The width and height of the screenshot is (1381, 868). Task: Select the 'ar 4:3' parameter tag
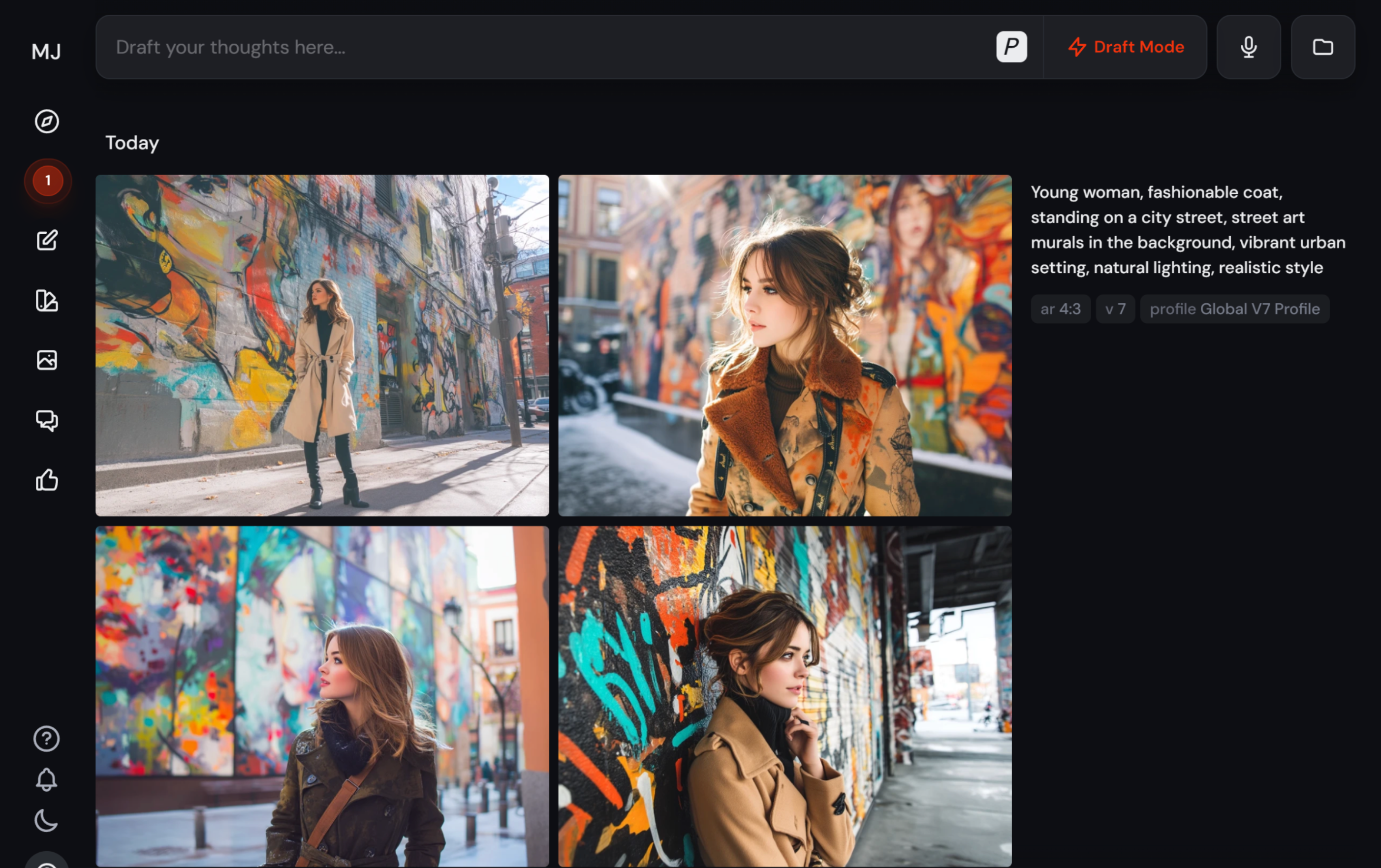[x=1061, y=309]
